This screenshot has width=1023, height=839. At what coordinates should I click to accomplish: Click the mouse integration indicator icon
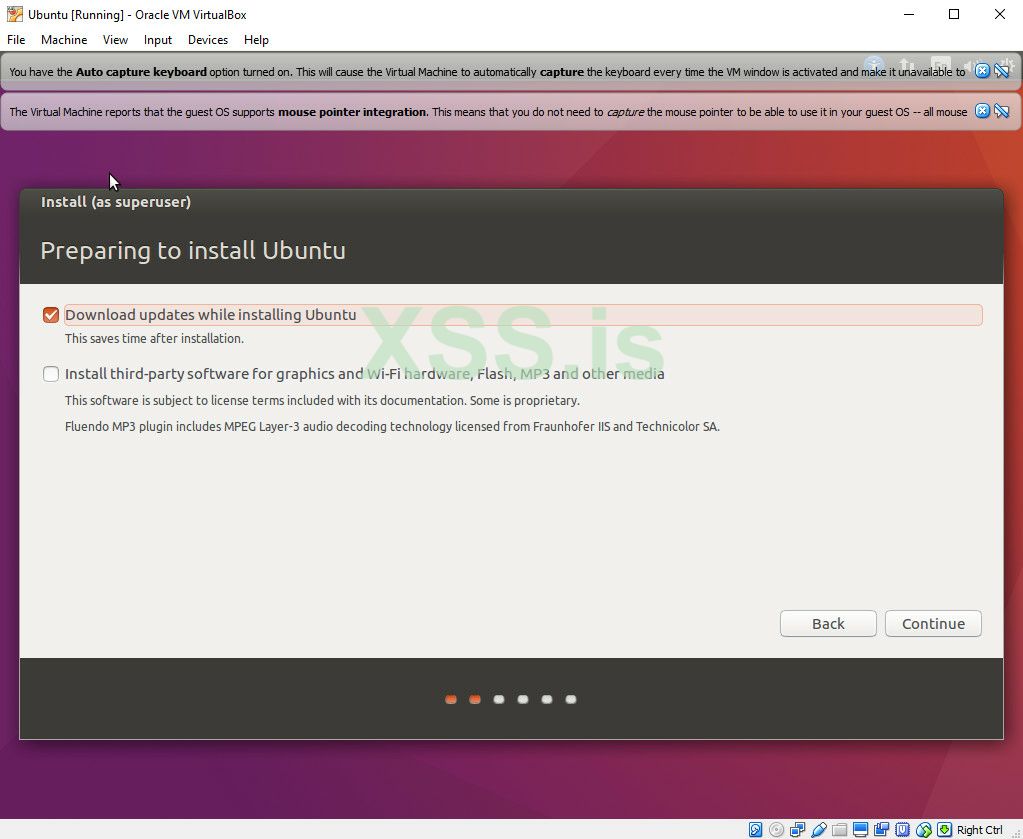click(x=923, y=829)
